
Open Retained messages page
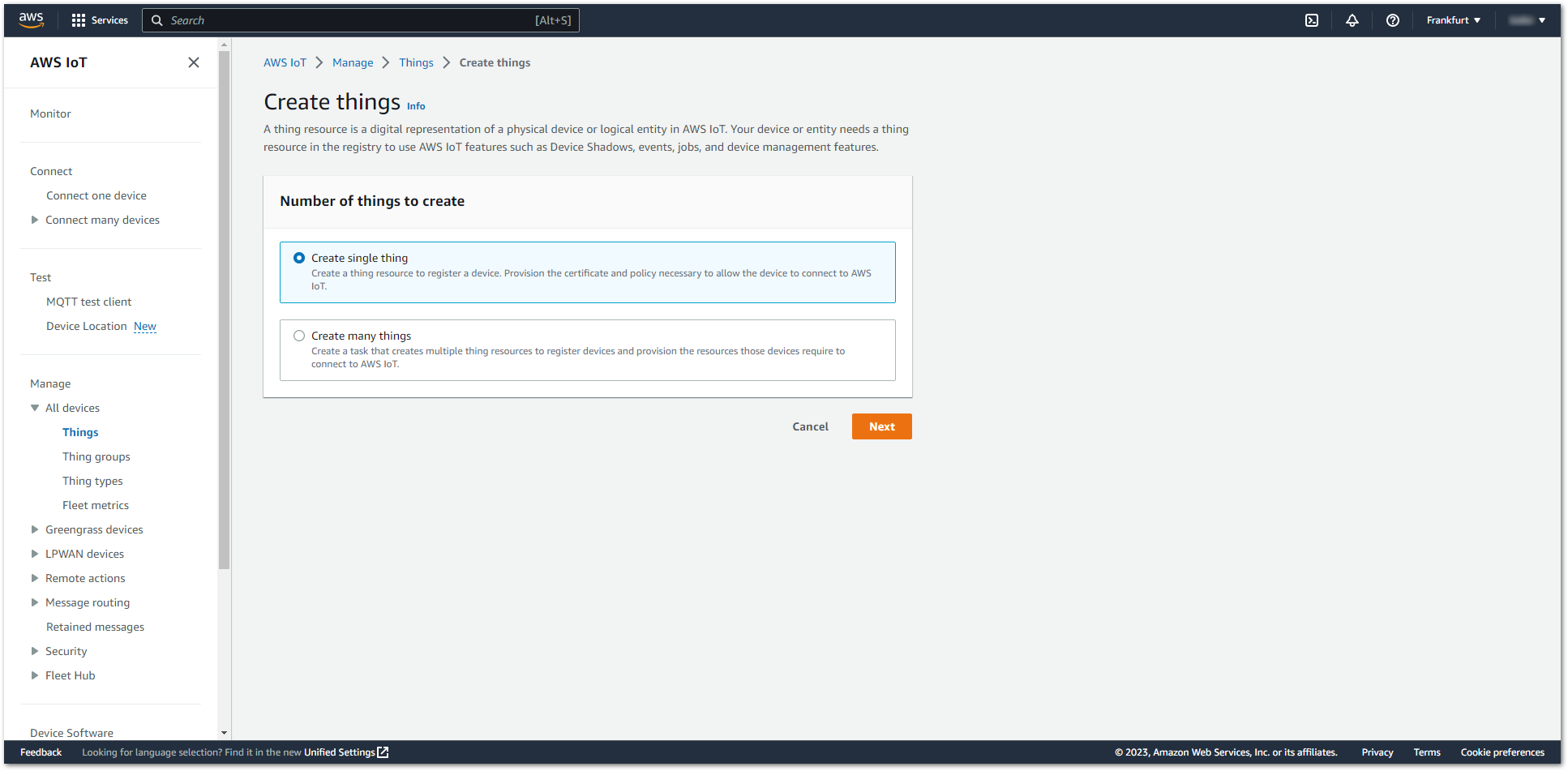click(95, 627)
